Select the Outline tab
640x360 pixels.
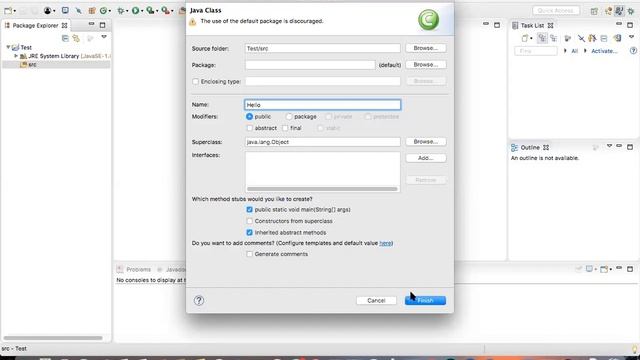click(530, 147)
